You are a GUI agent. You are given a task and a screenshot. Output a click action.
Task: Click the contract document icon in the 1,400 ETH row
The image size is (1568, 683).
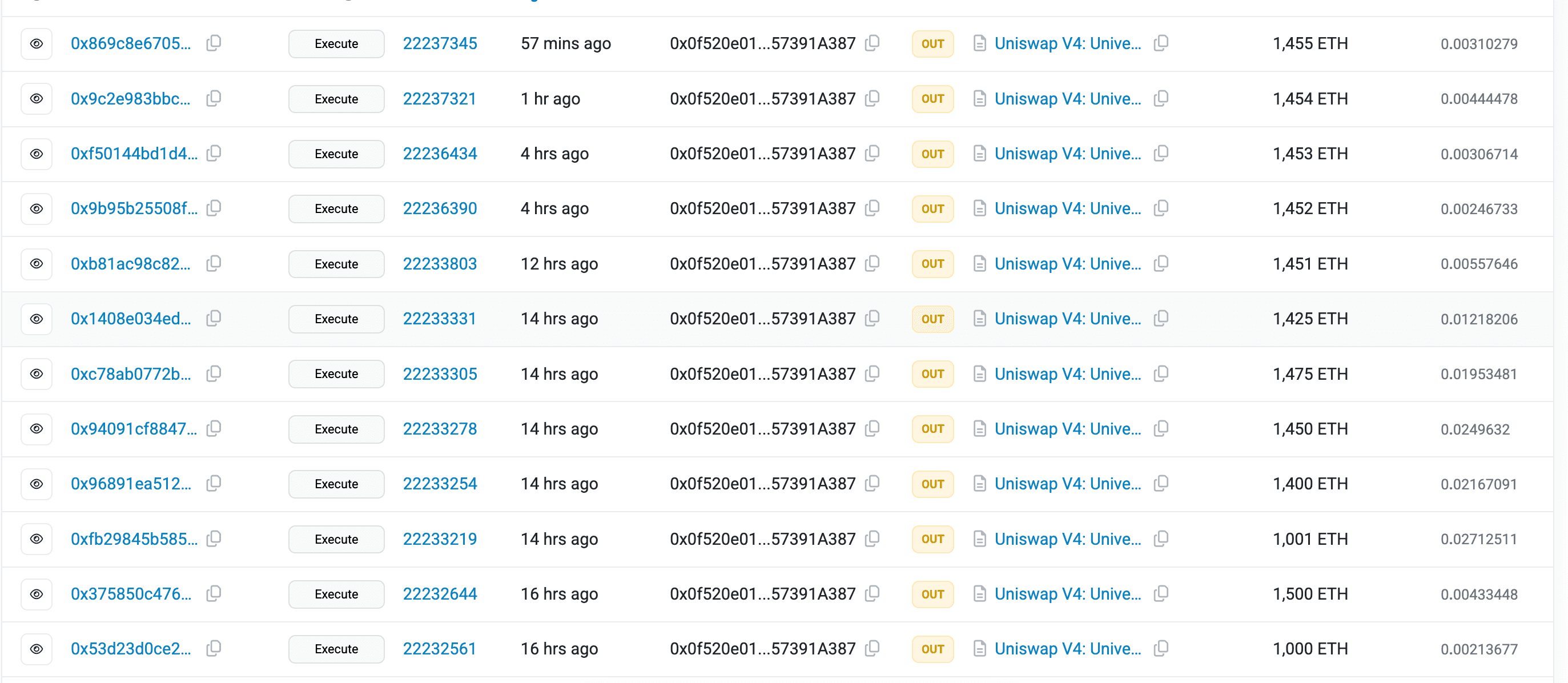[x=979, y=484]
